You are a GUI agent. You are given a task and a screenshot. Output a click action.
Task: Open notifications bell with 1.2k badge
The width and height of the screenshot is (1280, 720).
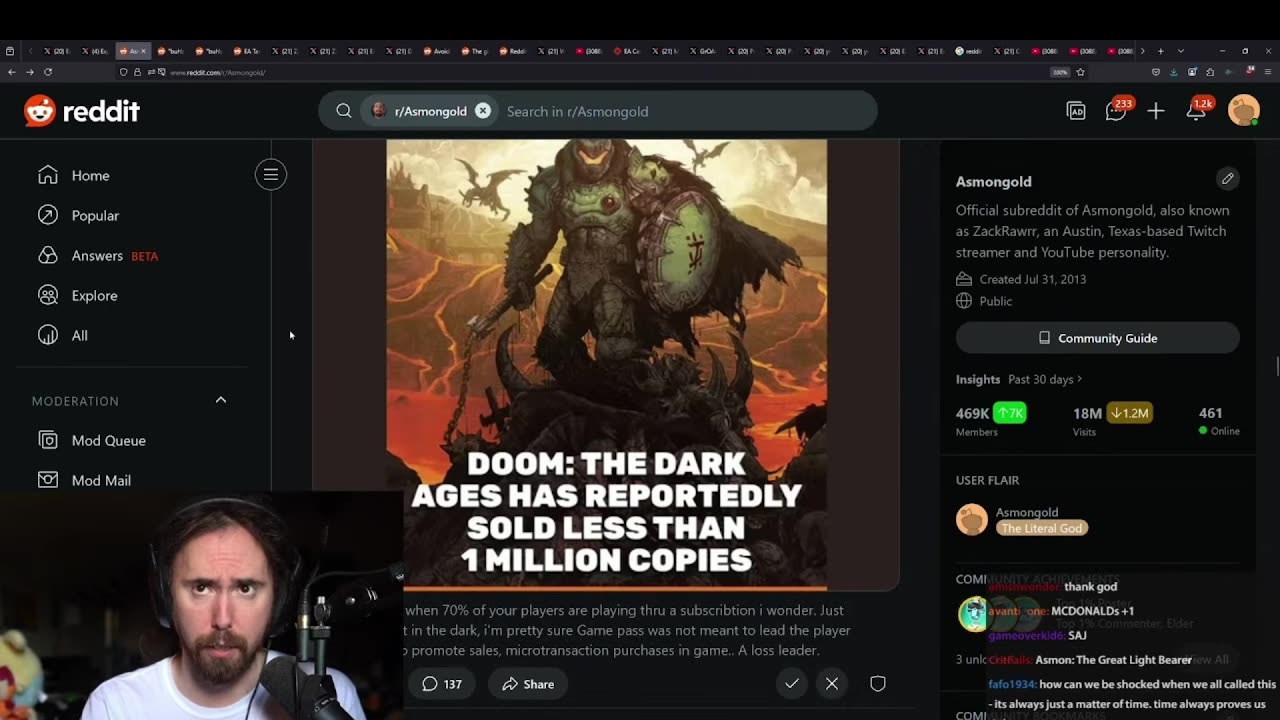(1196, 111)
